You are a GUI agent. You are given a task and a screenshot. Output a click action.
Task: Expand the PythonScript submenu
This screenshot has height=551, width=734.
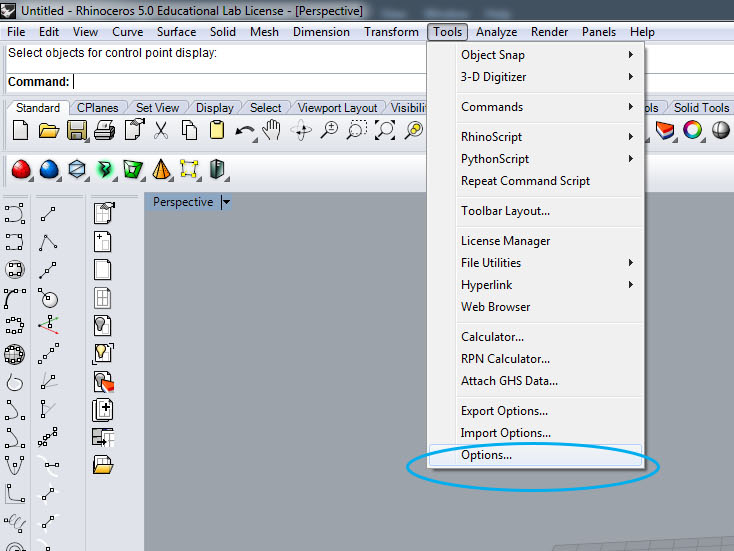click(x=631, y=159)
